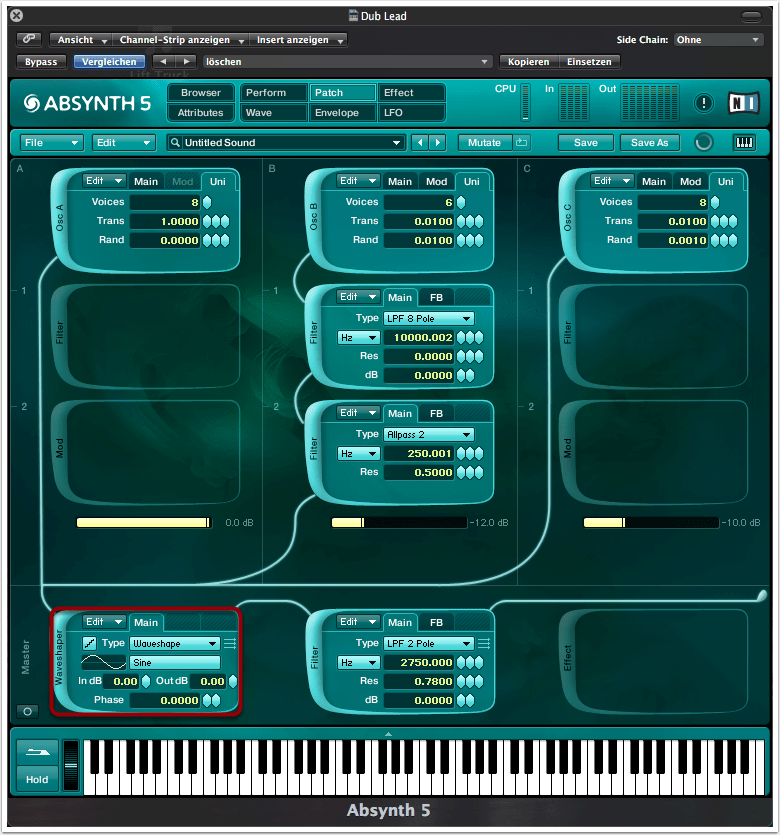Go to the next sound arrow
The height and width of the screenshot is (835, 780).
[x=438, y=142]
